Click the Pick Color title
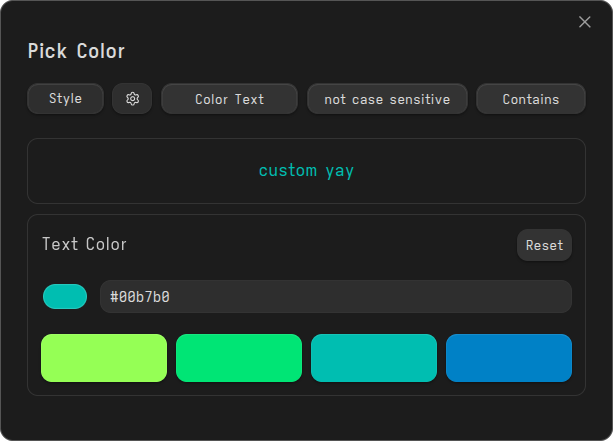Image resolution: width=613 pixels, height=441 pixels. (76, 51)
